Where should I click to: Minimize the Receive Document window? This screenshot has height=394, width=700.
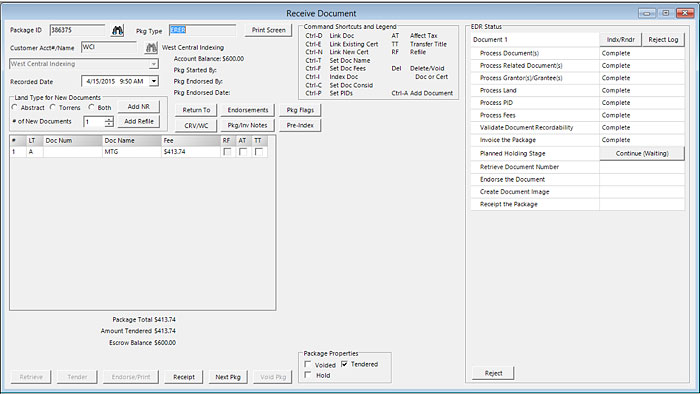(646, 13)
